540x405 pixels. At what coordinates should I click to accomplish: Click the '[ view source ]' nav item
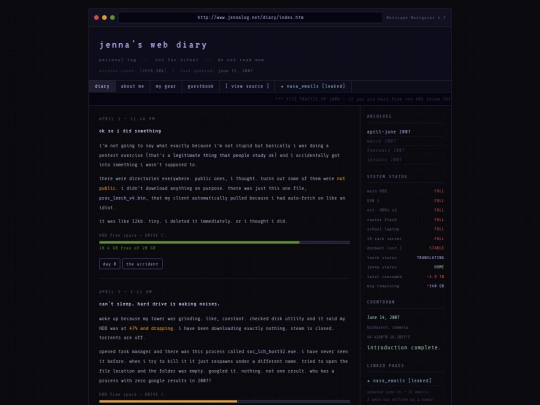247,86
